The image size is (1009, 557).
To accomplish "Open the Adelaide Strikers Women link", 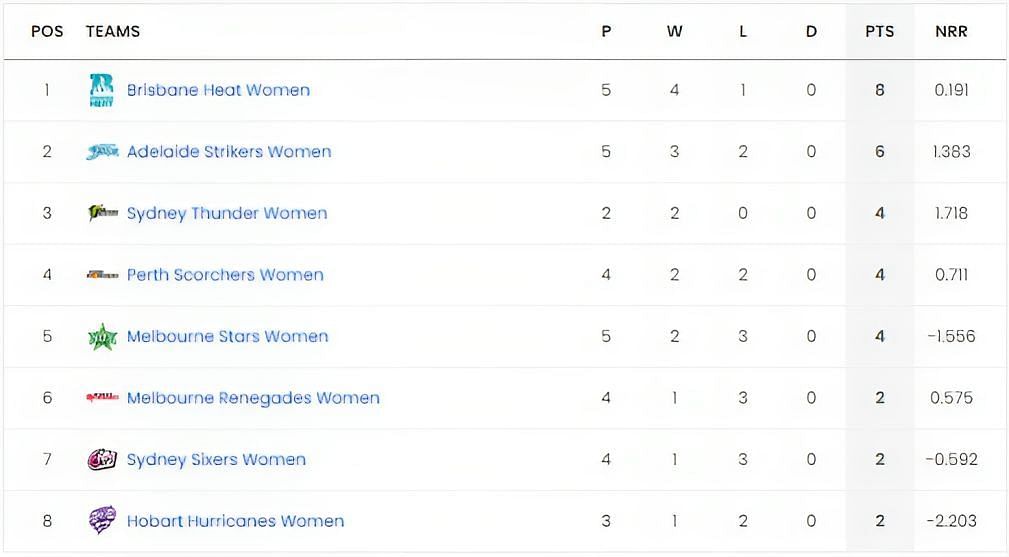I will 229,152.
